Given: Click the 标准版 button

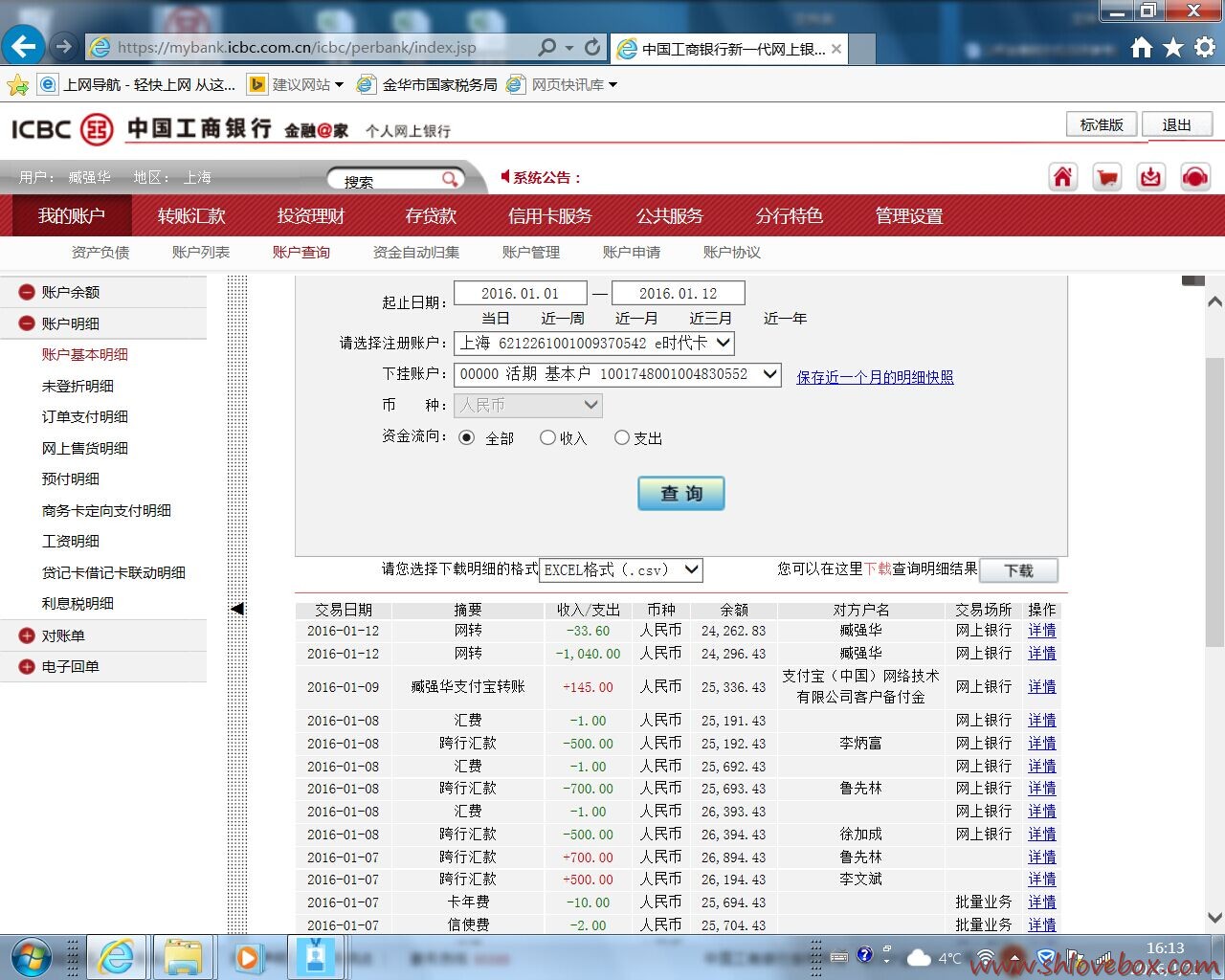Looking at the screenshot, I should point(1102,124).
